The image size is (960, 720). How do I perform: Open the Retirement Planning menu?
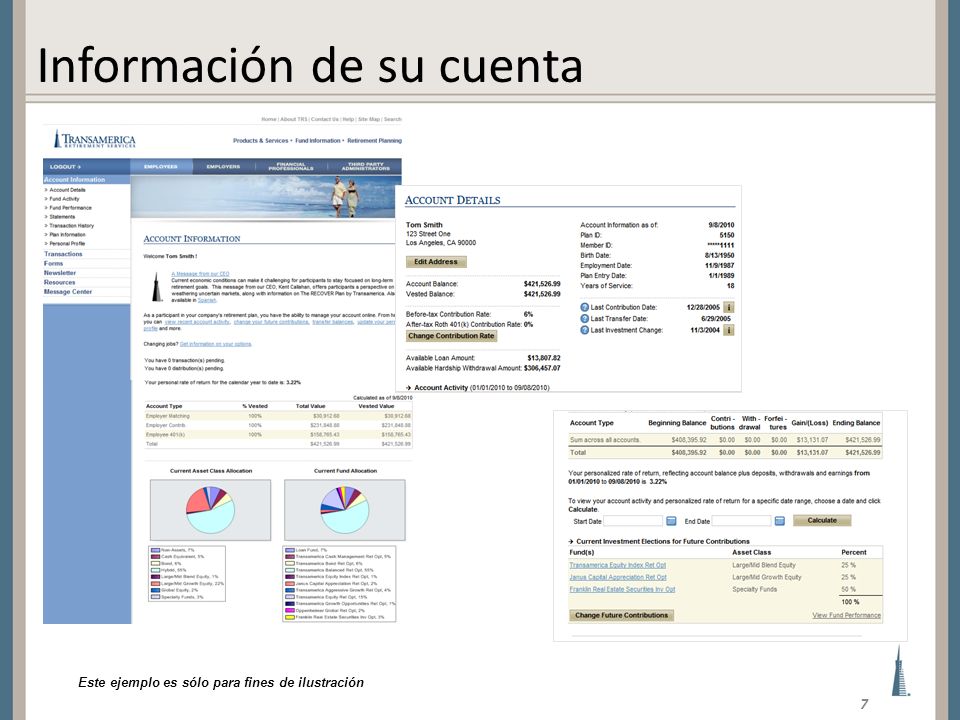point(375,141)
